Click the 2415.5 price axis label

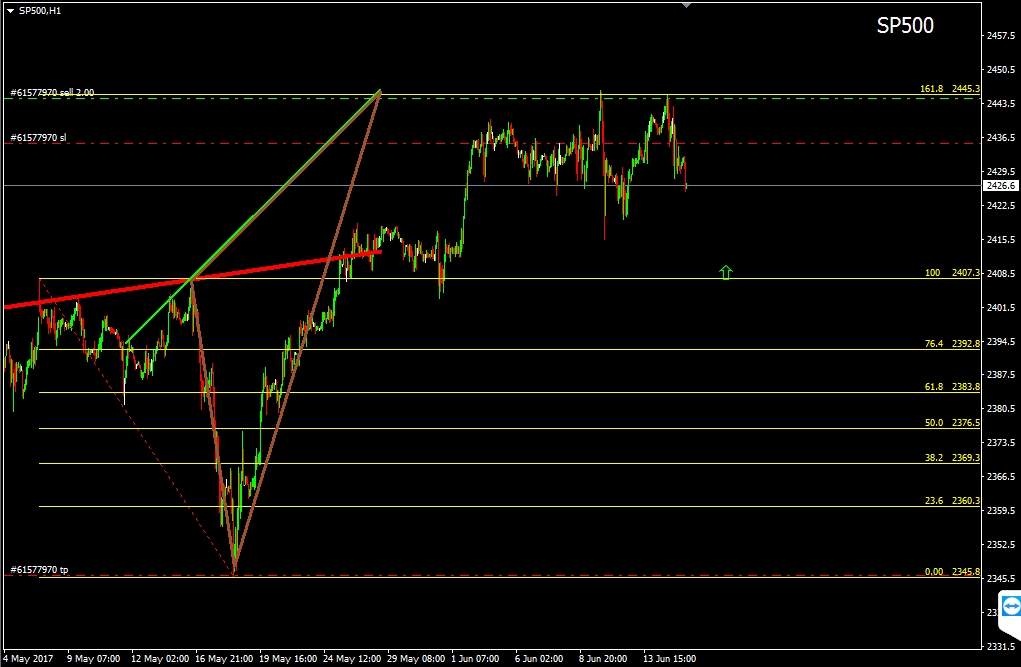click(x=1001, y=240)
